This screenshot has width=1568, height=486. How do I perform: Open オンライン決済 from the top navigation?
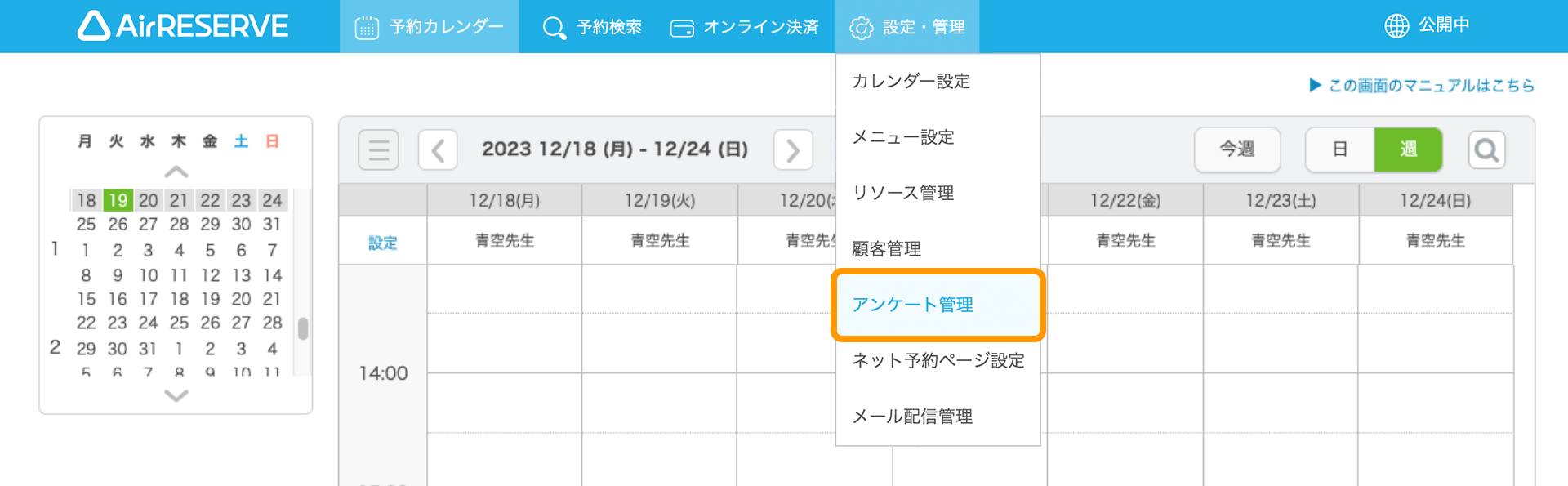(744, 27)
